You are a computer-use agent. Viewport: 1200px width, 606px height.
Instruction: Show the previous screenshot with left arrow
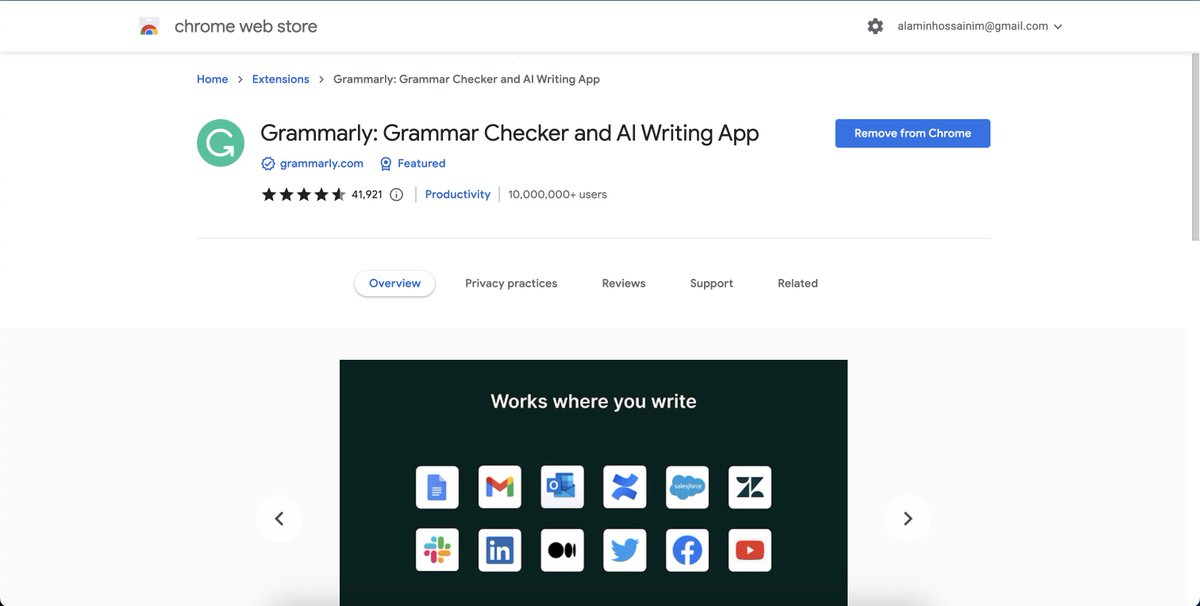point(279,518)
